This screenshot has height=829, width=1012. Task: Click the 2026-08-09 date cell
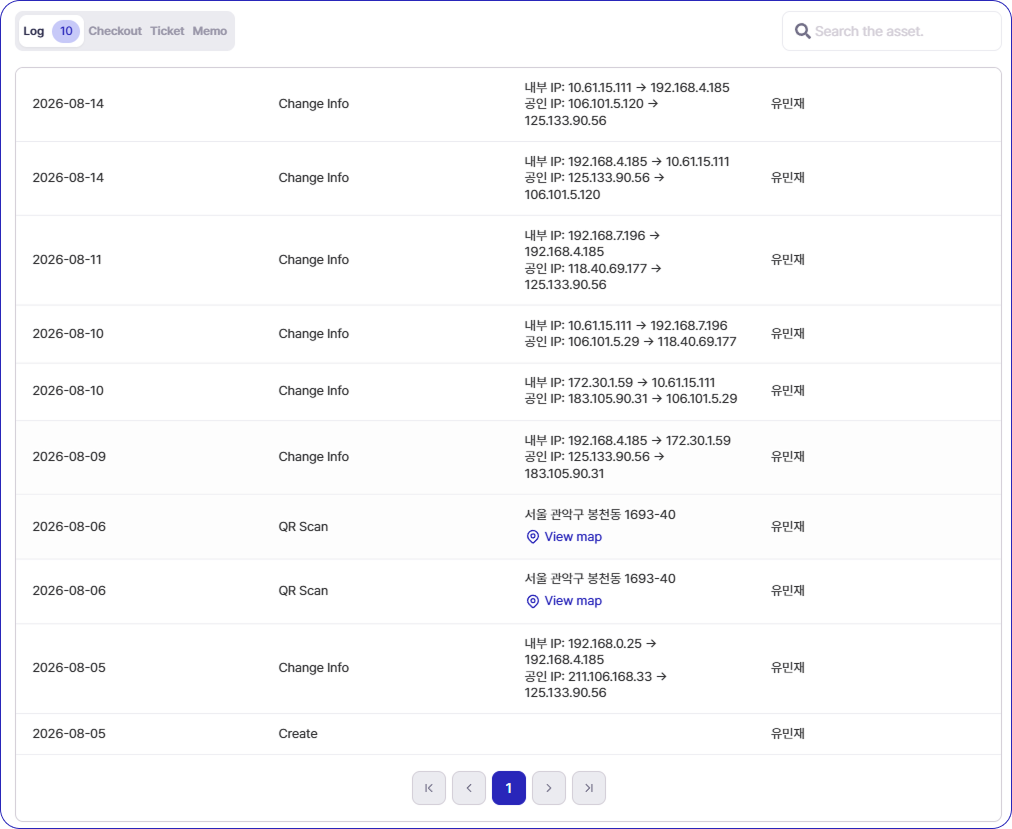[x=69, y=456]
